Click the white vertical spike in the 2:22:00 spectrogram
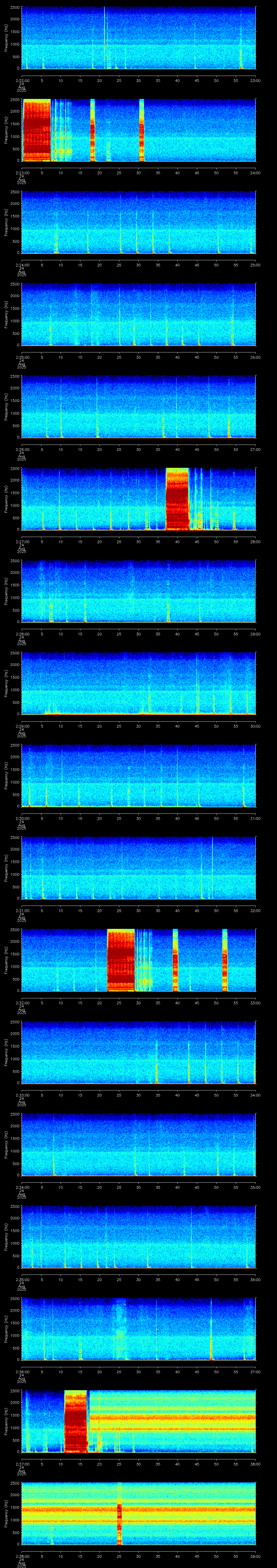Screen dimensions: 277x1568 (104, 38)
